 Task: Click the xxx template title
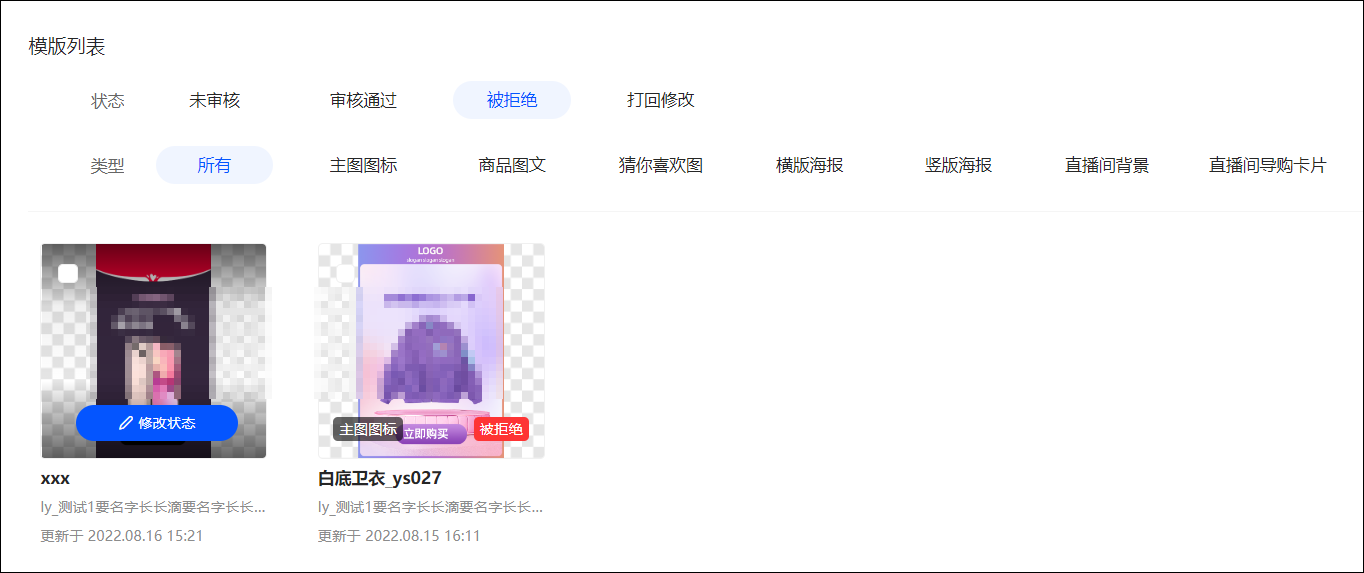pos(55,478)
